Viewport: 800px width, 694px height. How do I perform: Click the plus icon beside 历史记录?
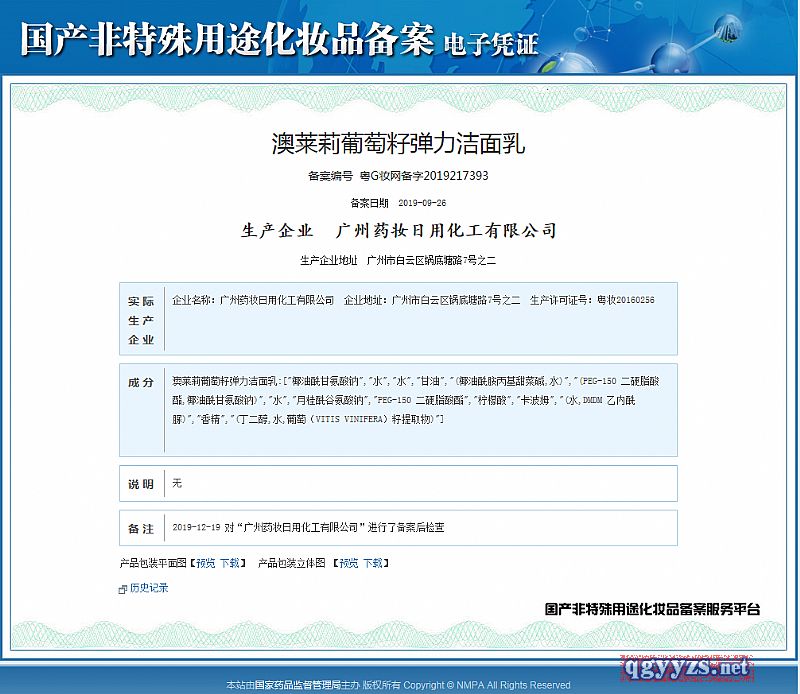coord(123,589)
